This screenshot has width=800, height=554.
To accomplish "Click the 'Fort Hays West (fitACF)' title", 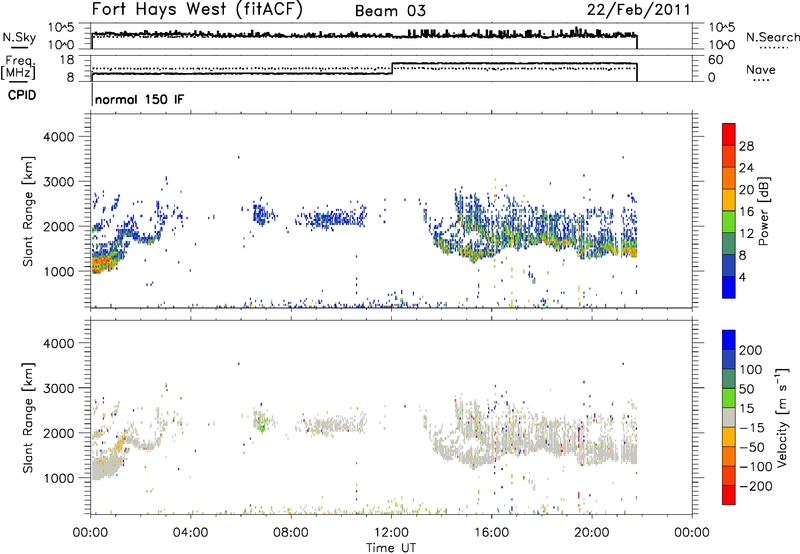I will coord(196,10).
